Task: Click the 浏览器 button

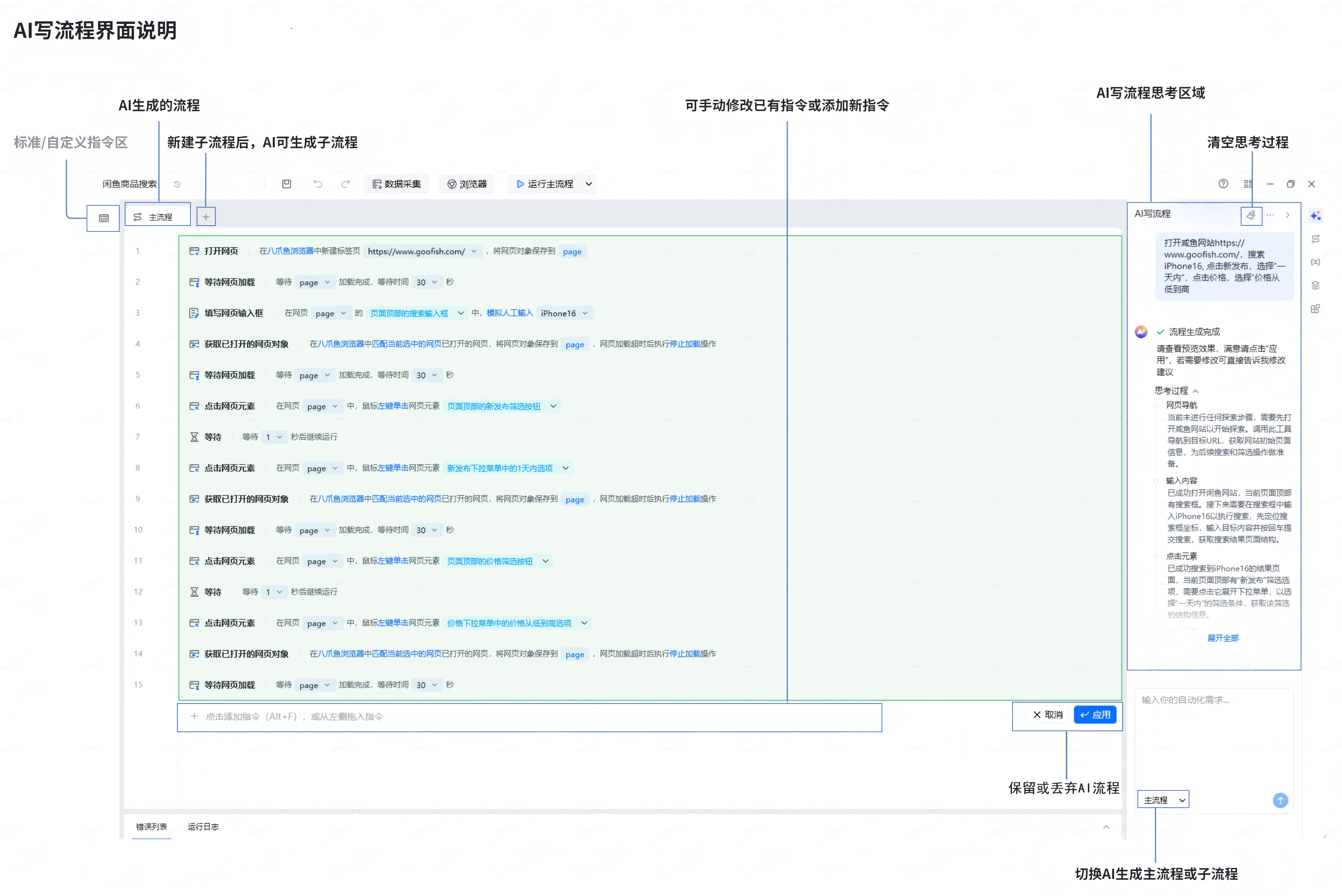Action: [467, 184]
